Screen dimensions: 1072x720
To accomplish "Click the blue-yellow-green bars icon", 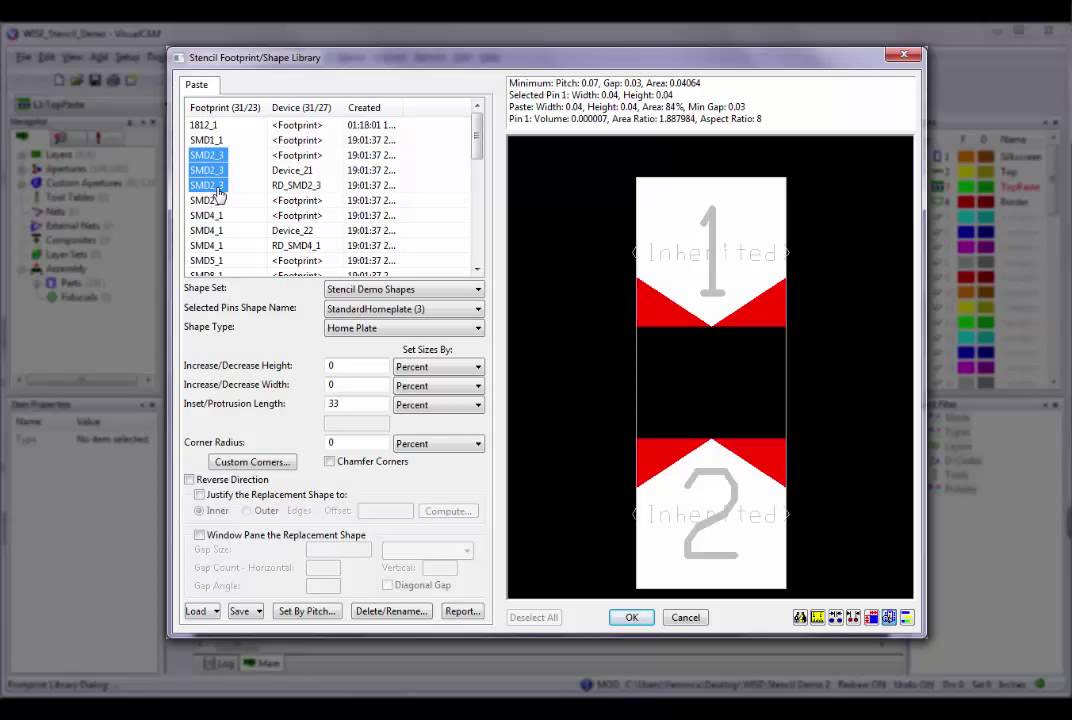I will click(907, 617).
